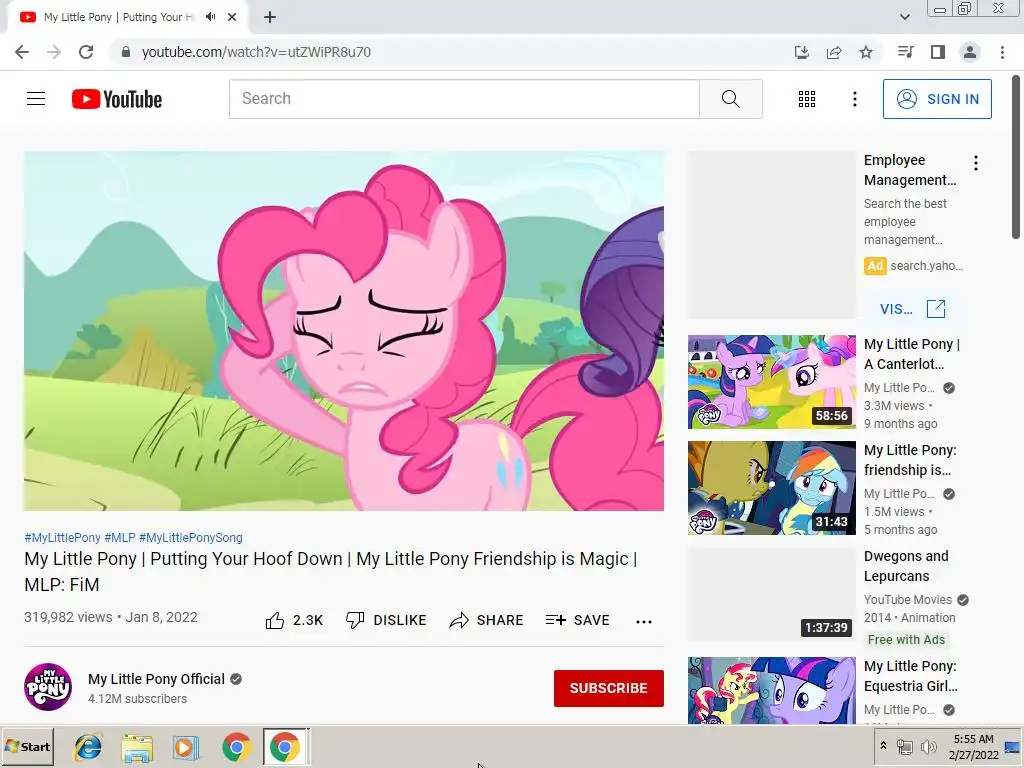
Task: Click the DISLIKE button
Action: tap(386, 620)
